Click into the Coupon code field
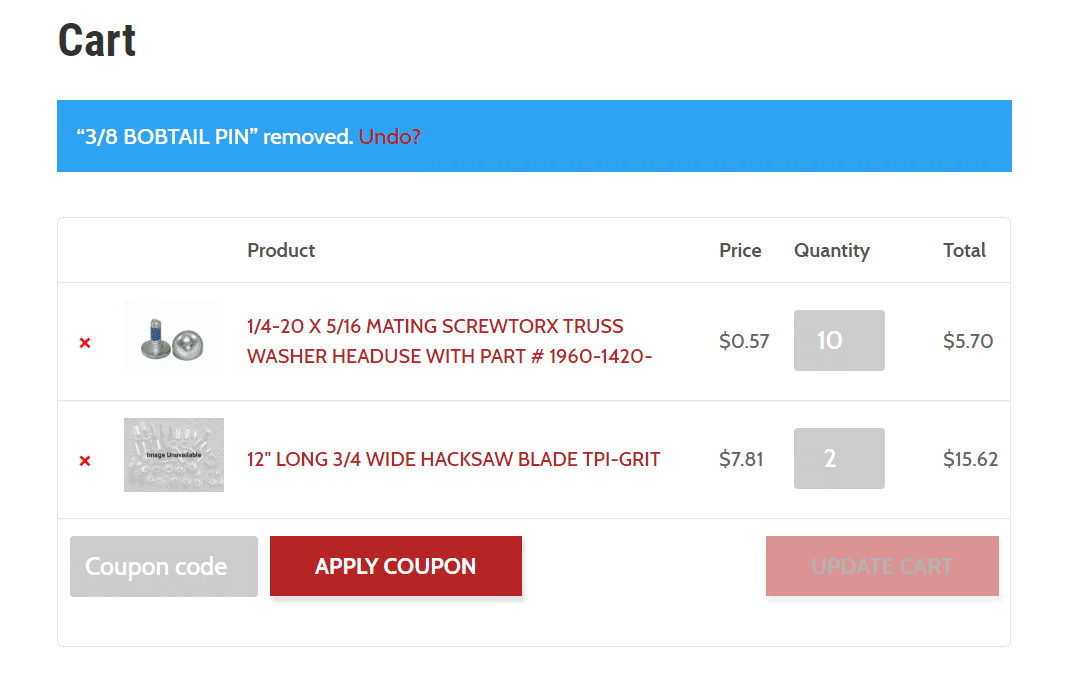This screenshot has height=680, width=1069. click(x=164, y=566)
